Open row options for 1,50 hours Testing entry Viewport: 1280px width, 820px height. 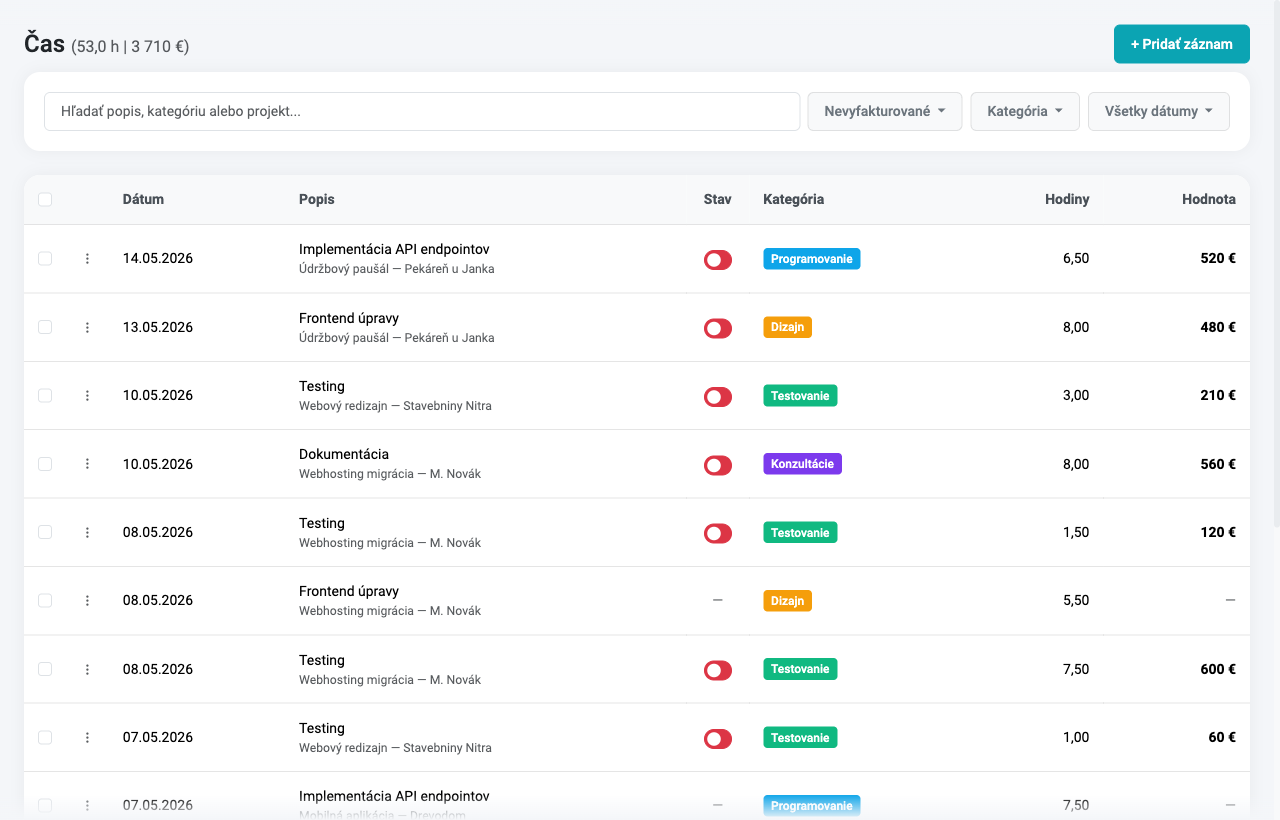87,533
